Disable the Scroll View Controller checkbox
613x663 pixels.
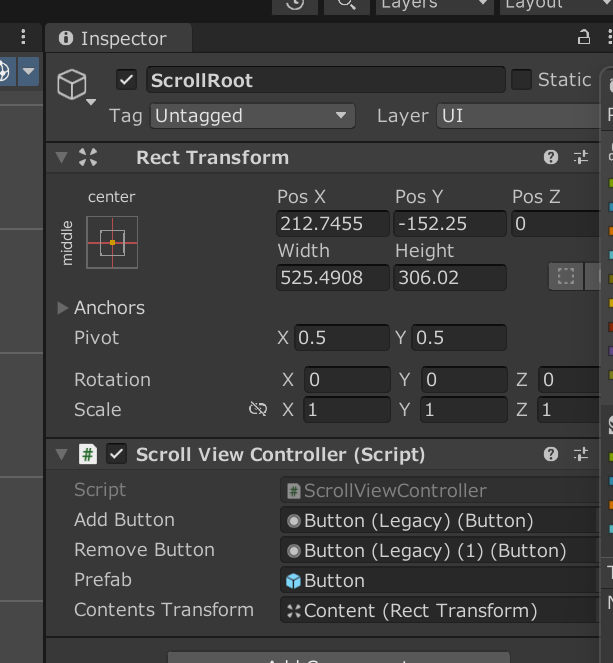click(x=116, y=455)
